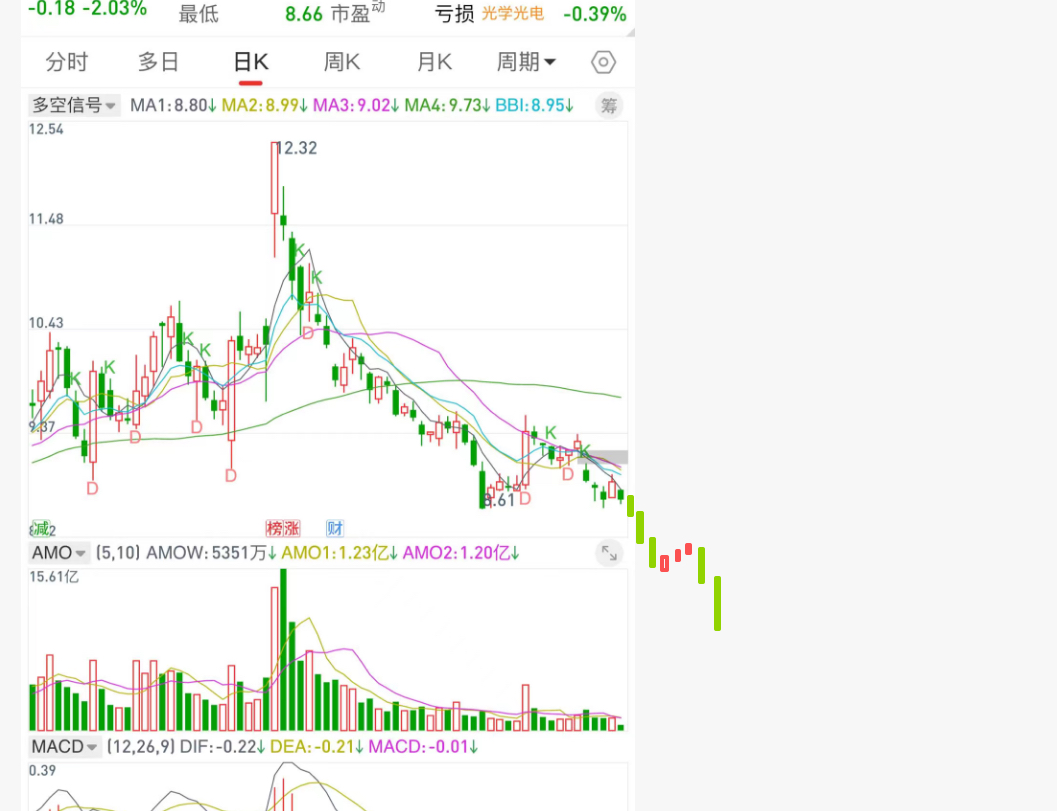Viewport: 1057px width, 811px height.
Task: Click the MA2:8.99 value
Action: [264, 106]
